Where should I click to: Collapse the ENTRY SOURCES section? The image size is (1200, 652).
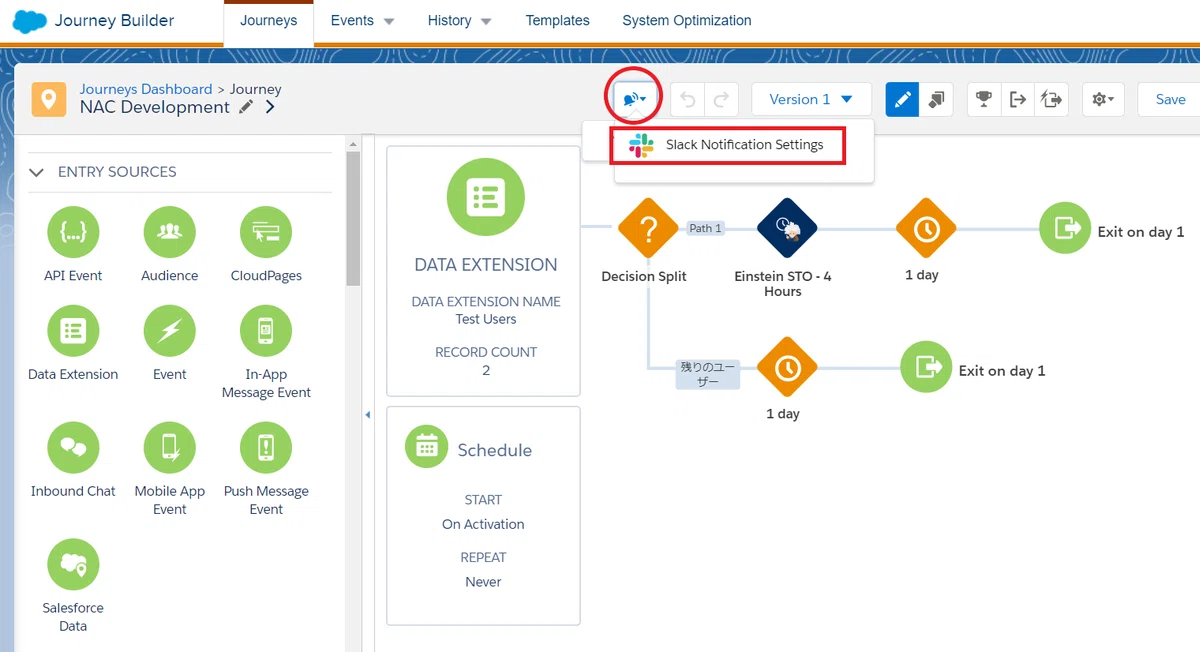[x=37, y=172]
